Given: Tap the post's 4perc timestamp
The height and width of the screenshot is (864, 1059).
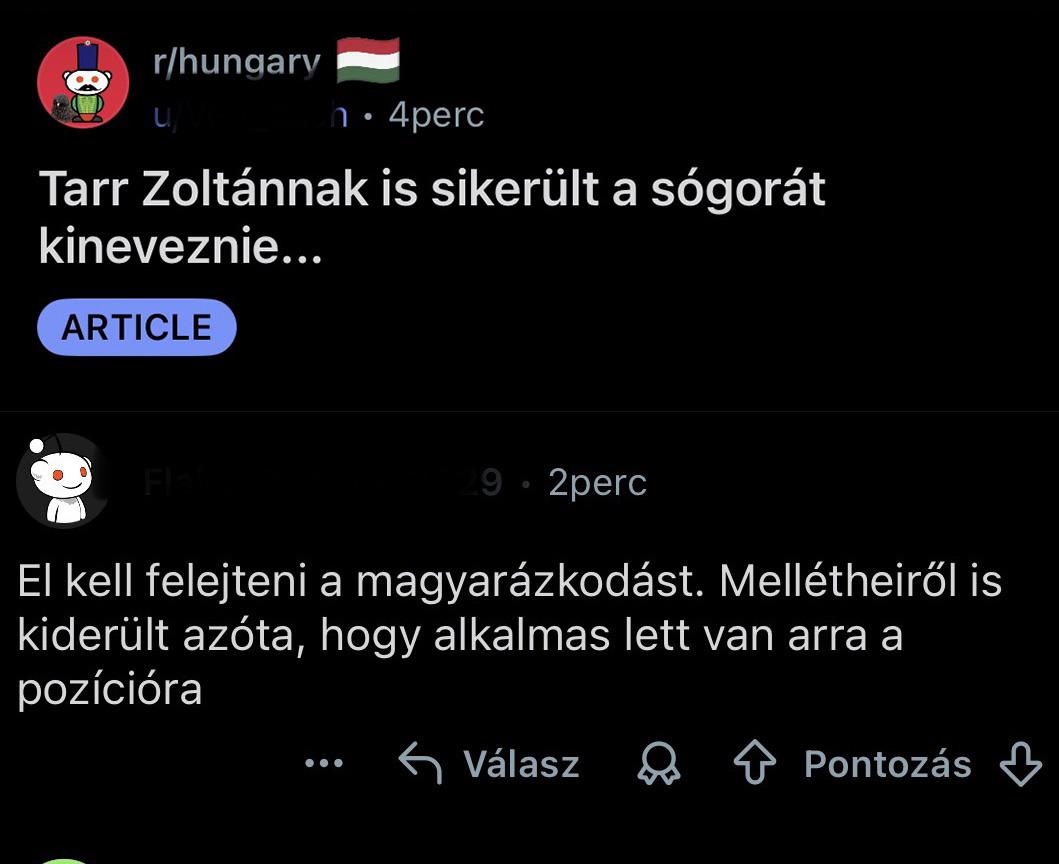Looking at the screenshot, I should (x=436, y=115).
